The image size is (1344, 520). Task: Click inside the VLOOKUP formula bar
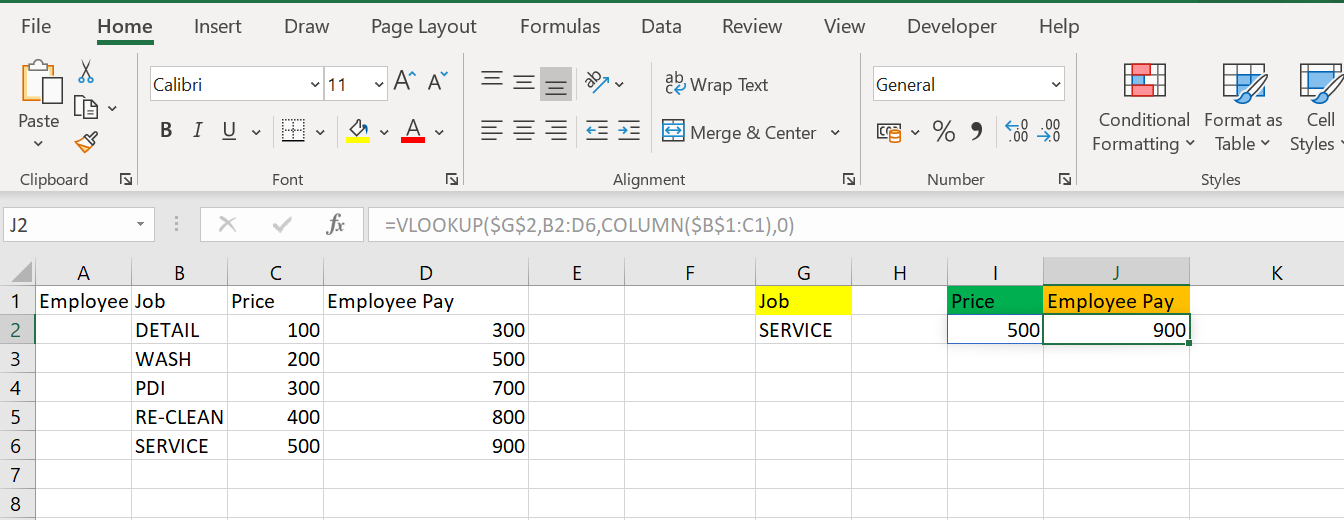point(855,225)
